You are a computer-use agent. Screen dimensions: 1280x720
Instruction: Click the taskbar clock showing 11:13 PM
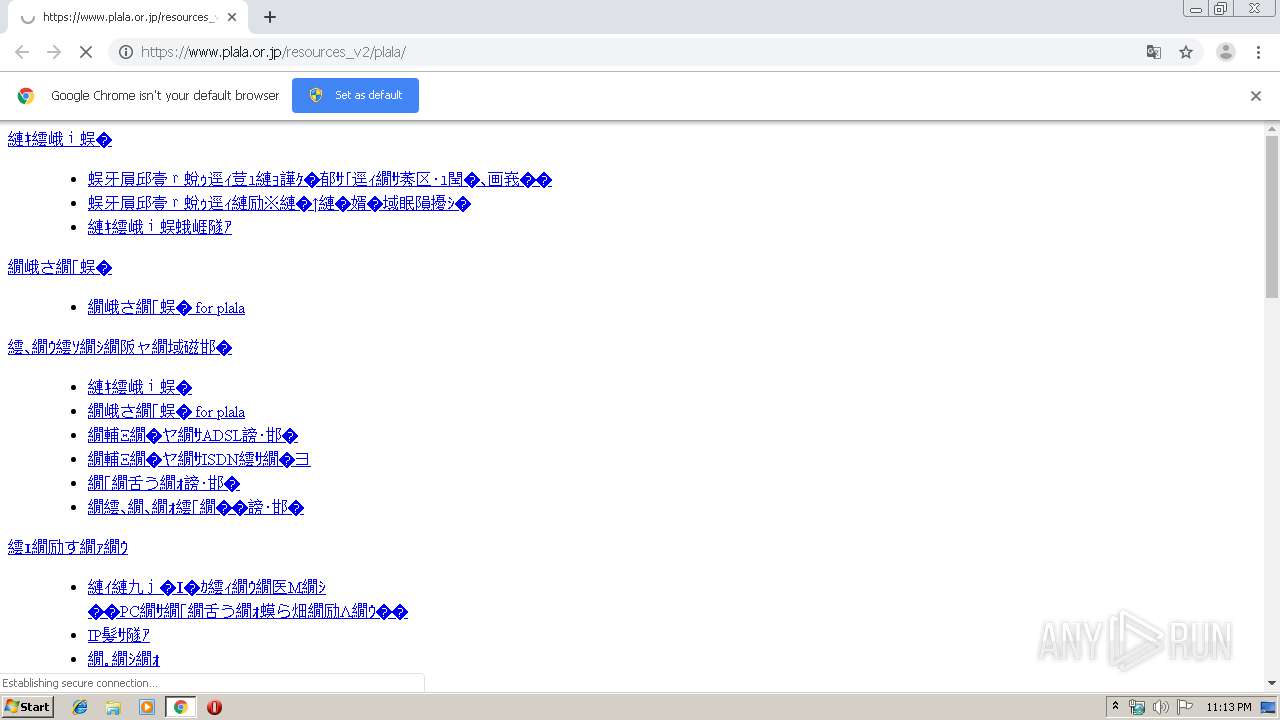point(1229,707)
